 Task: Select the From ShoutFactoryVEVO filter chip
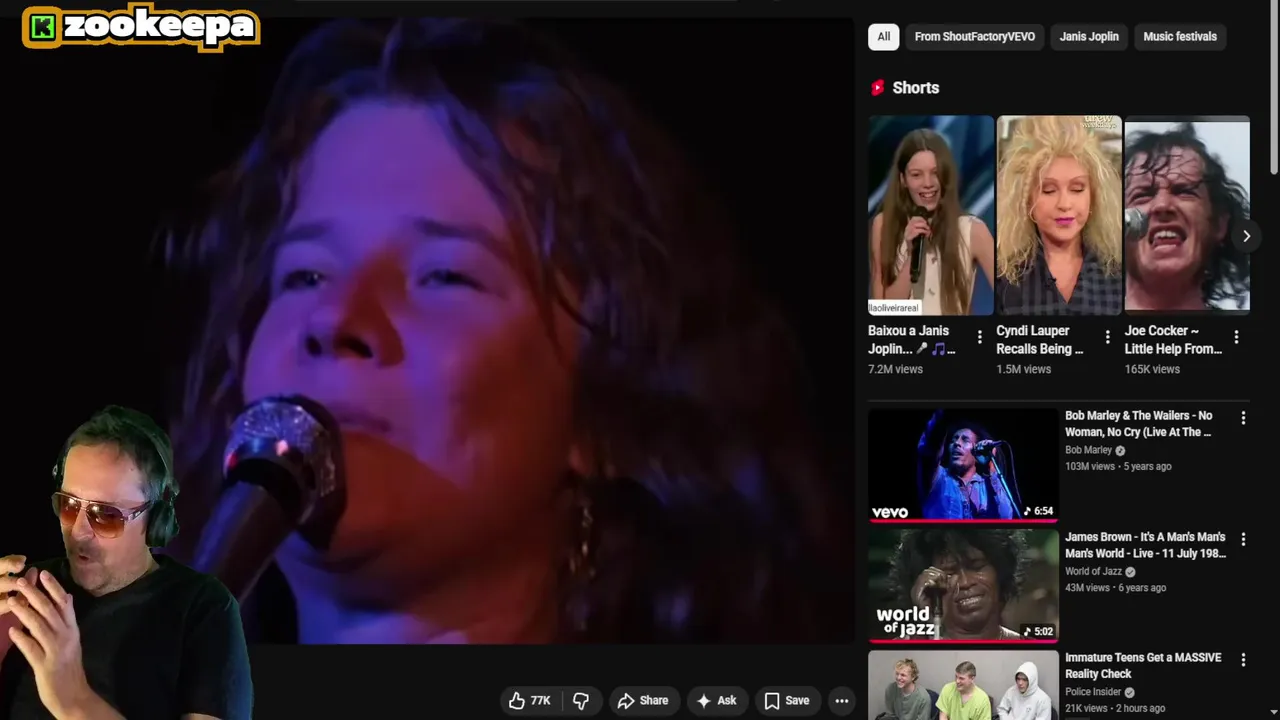(975, 37)
